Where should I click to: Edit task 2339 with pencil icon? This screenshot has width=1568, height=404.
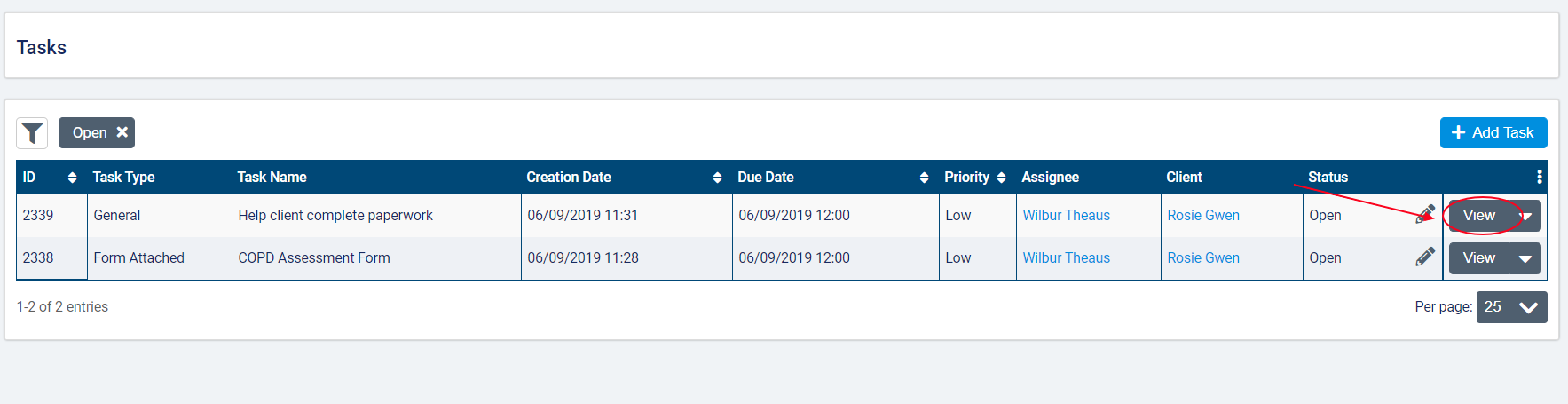tap(1425, 215)
